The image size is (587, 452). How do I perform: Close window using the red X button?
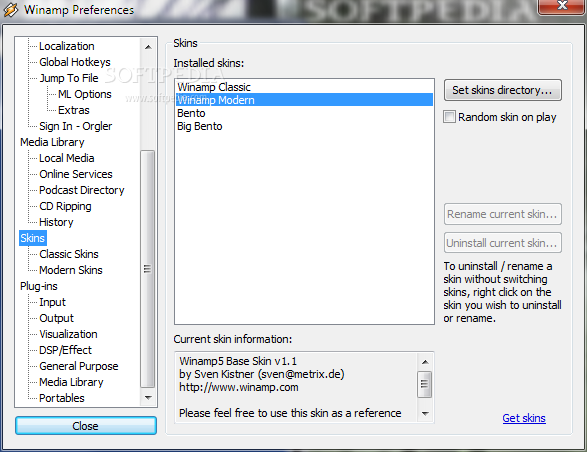point(562,6)
